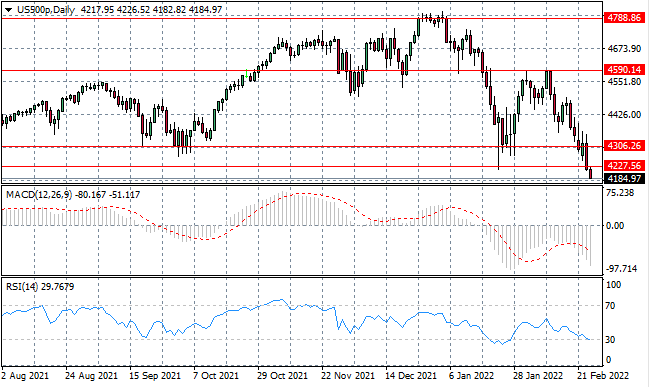Select the 4788.86 resistance level label
649x387 pixels.
click(624, 18)
